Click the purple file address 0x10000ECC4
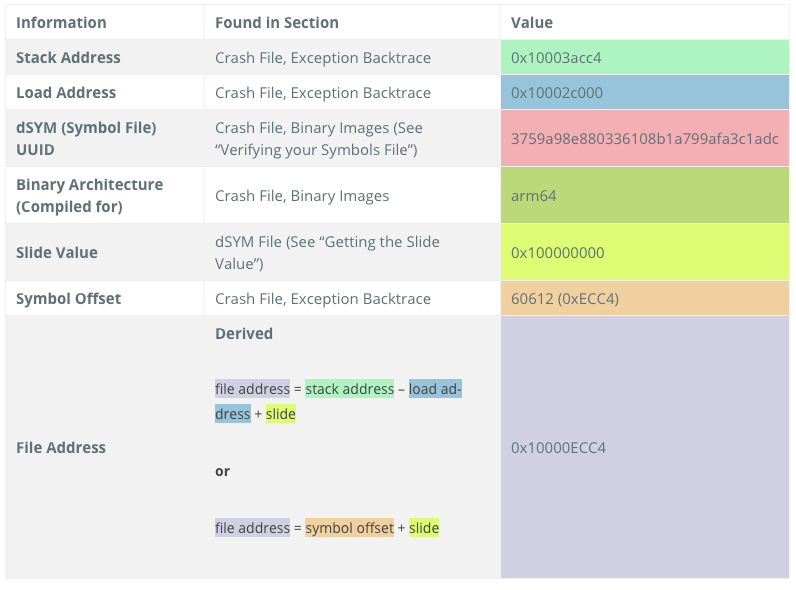Image resolution: width=796 pixels, height=590 pixels. pos(558,448)
